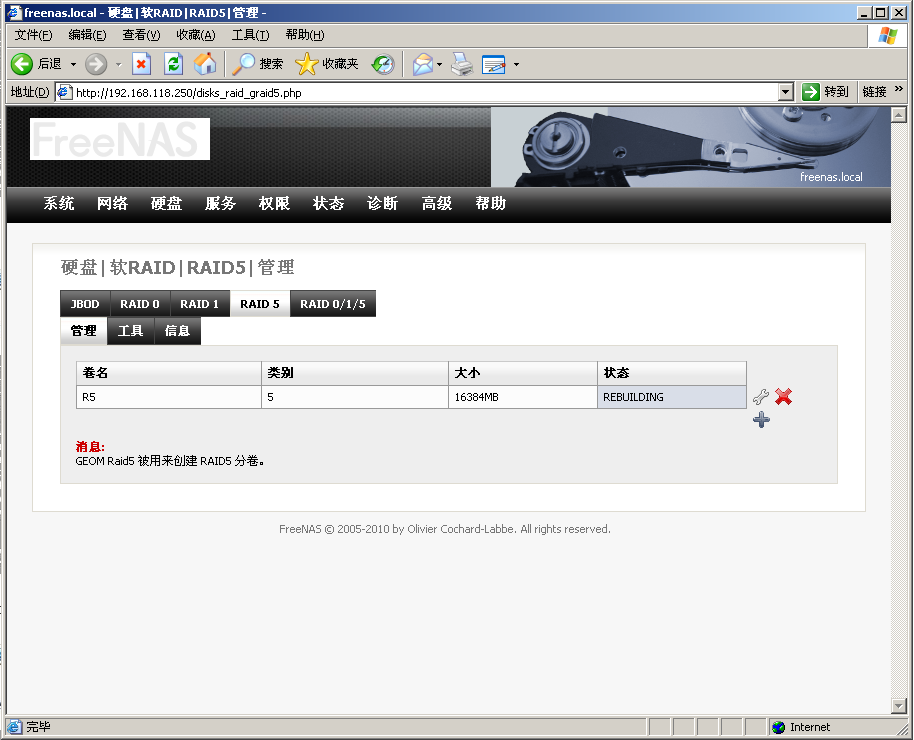Open the 服务 navigation menu
Image resolution: width=914 pixels, height=740 pixels.
tap(220, 203)
